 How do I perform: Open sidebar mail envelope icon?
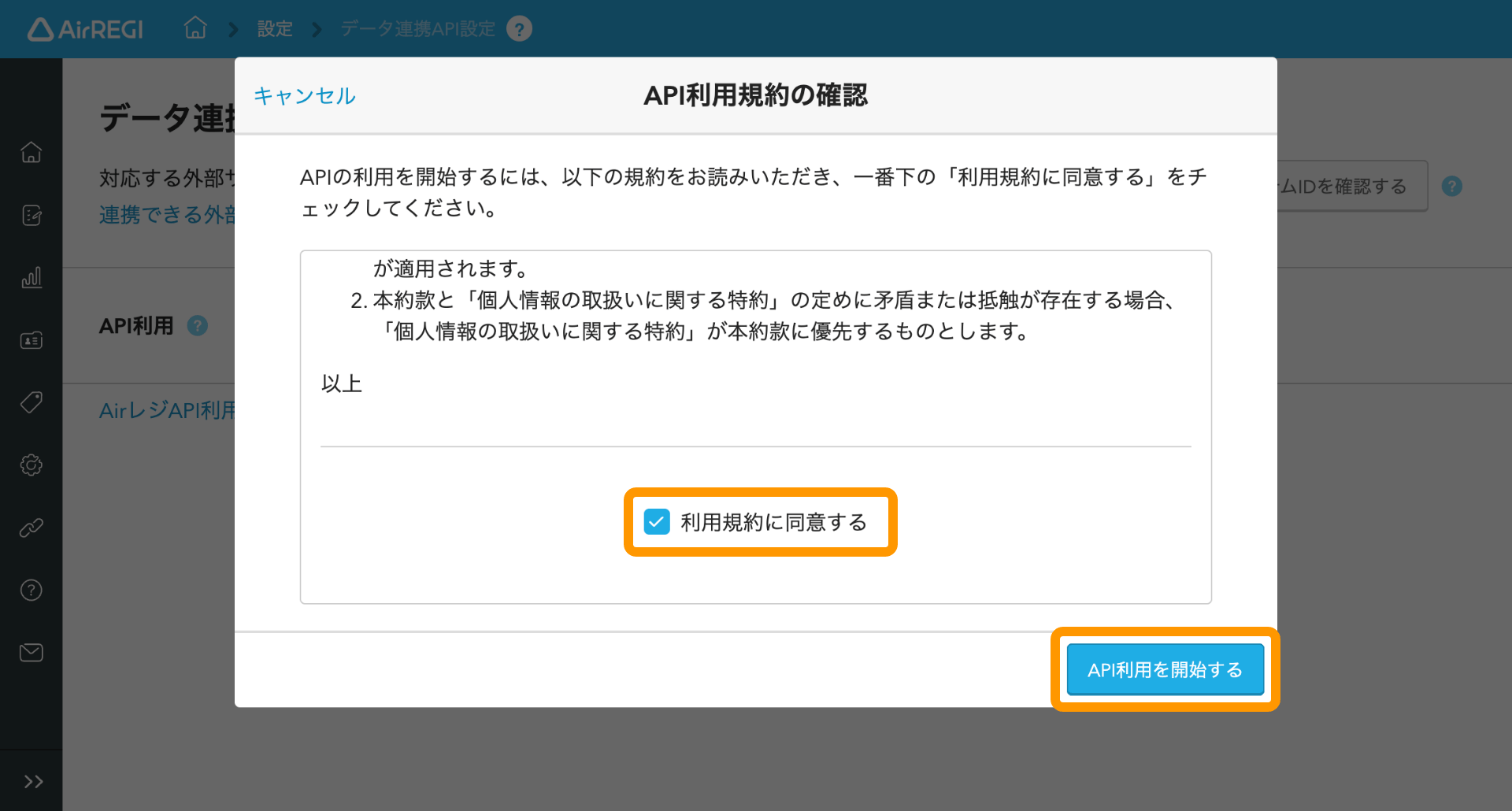click(31, 653)
